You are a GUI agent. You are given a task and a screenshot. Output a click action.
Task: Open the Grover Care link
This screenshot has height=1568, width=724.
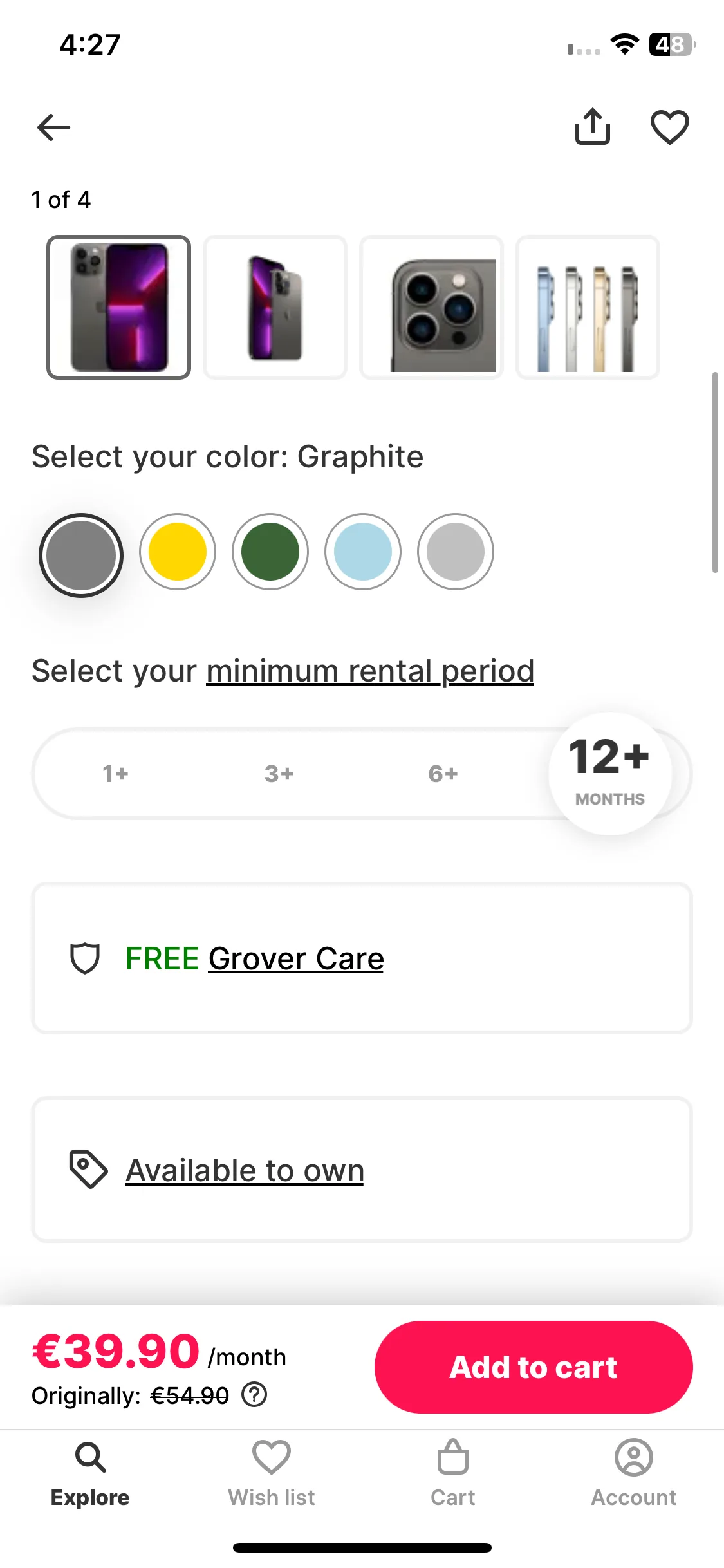(296, 958)
